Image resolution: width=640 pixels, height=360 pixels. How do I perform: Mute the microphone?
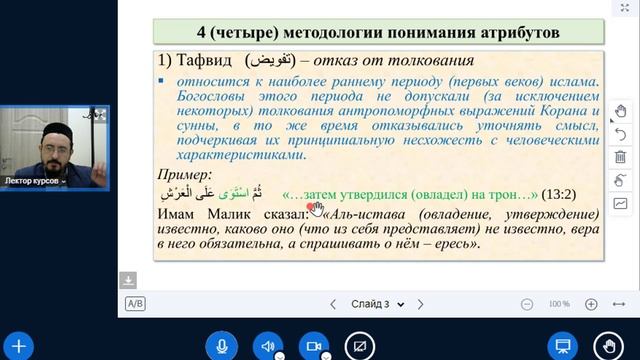pyautogui.click(x=222, y=346)
